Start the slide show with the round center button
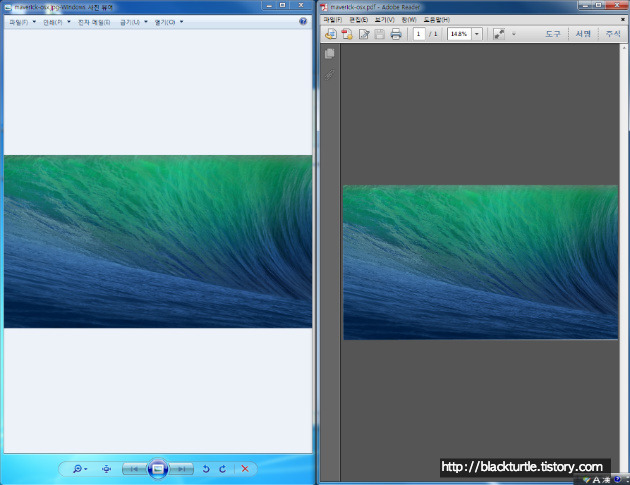Image resolution: width=630 pixels, height=485 pixels. tap(158, 469)
